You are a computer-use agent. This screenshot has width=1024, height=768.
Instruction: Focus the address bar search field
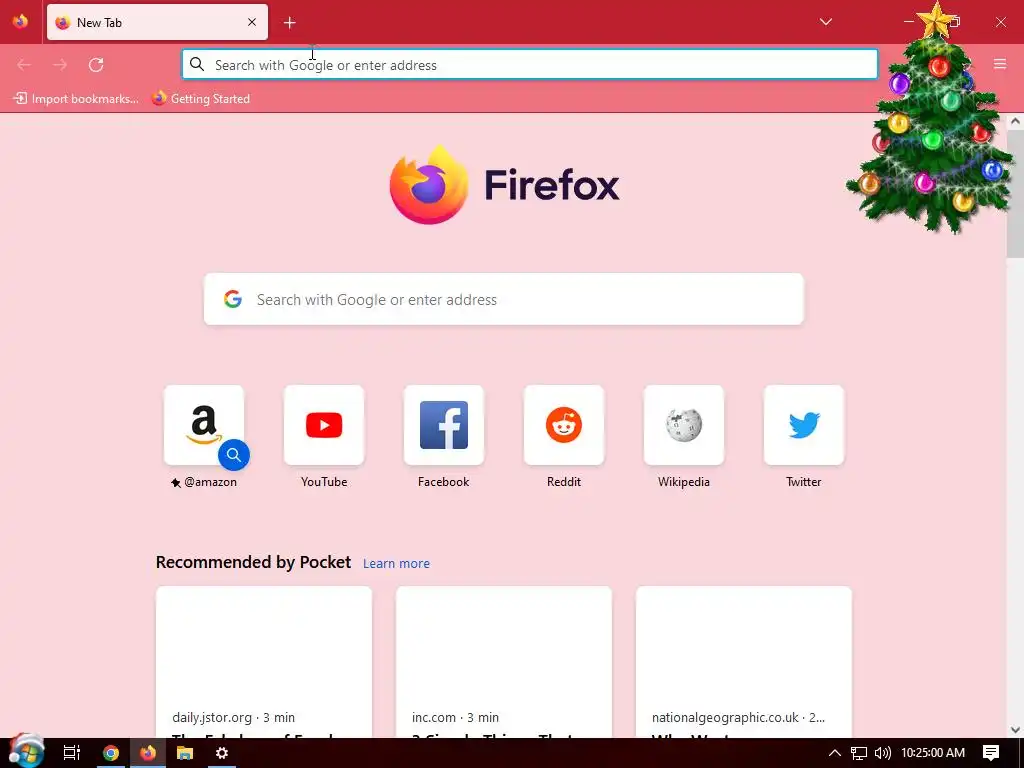[x=530, y=65]
